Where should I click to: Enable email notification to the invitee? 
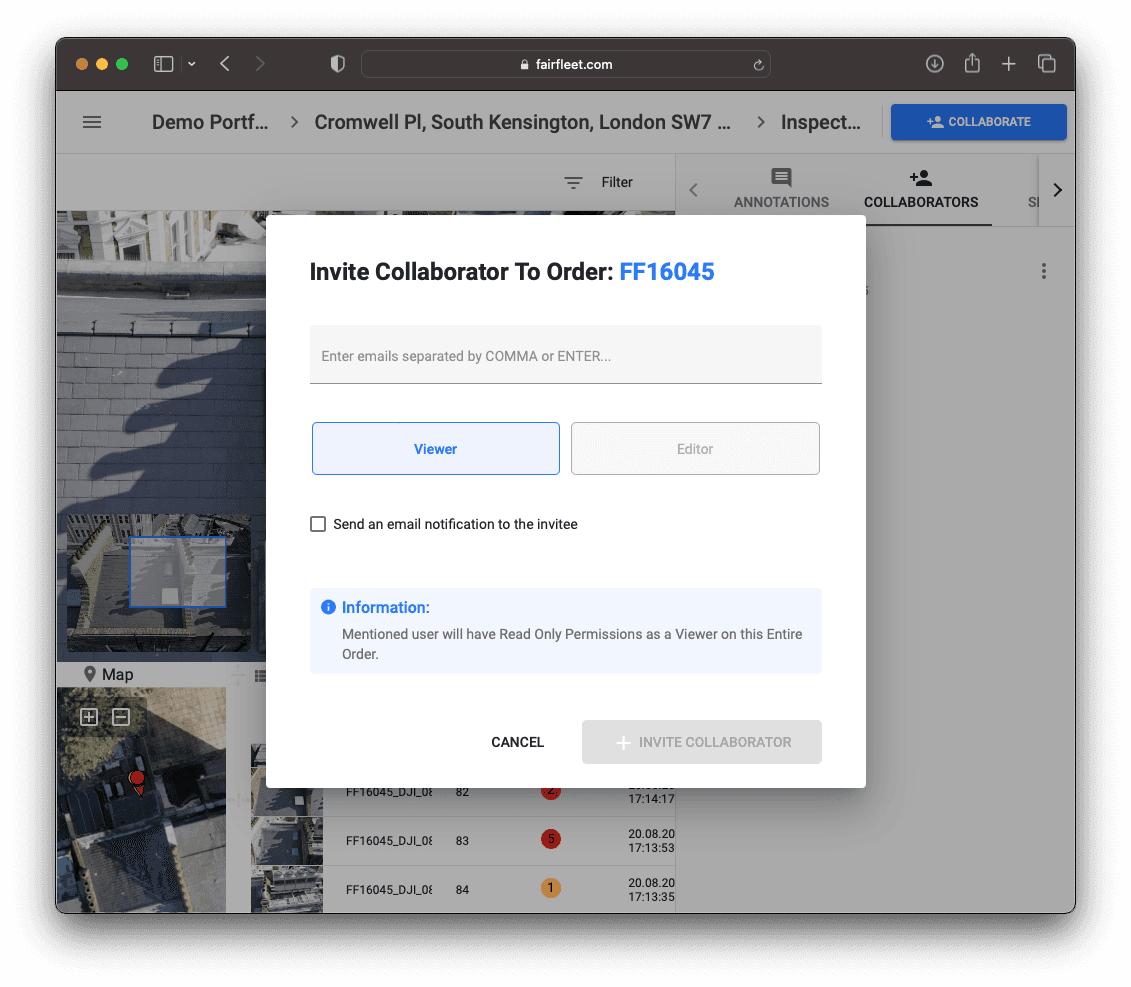point(318,525)
